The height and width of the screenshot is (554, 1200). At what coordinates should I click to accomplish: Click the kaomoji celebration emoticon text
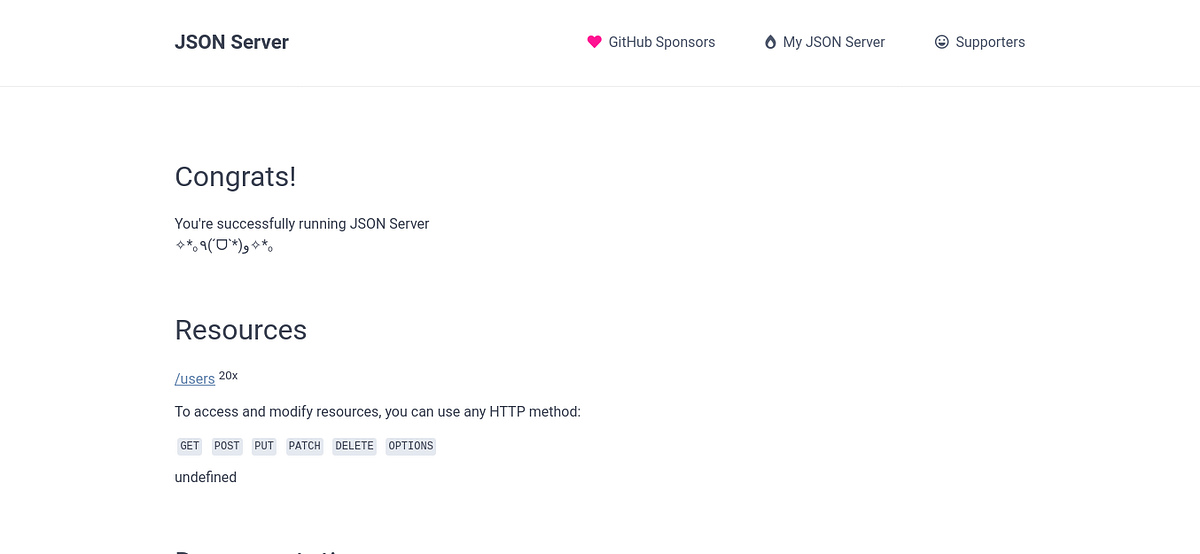(x=224, y=244)
